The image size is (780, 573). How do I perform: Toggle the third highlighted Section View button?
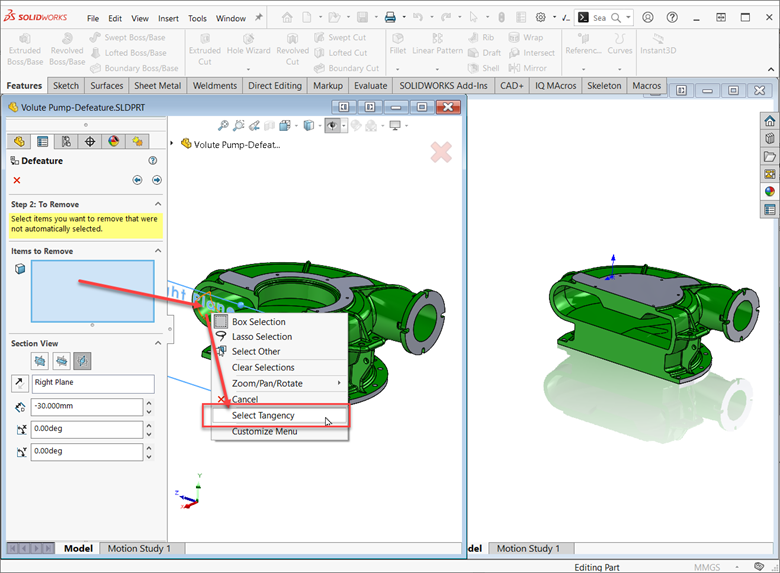[x=83, y=361]
